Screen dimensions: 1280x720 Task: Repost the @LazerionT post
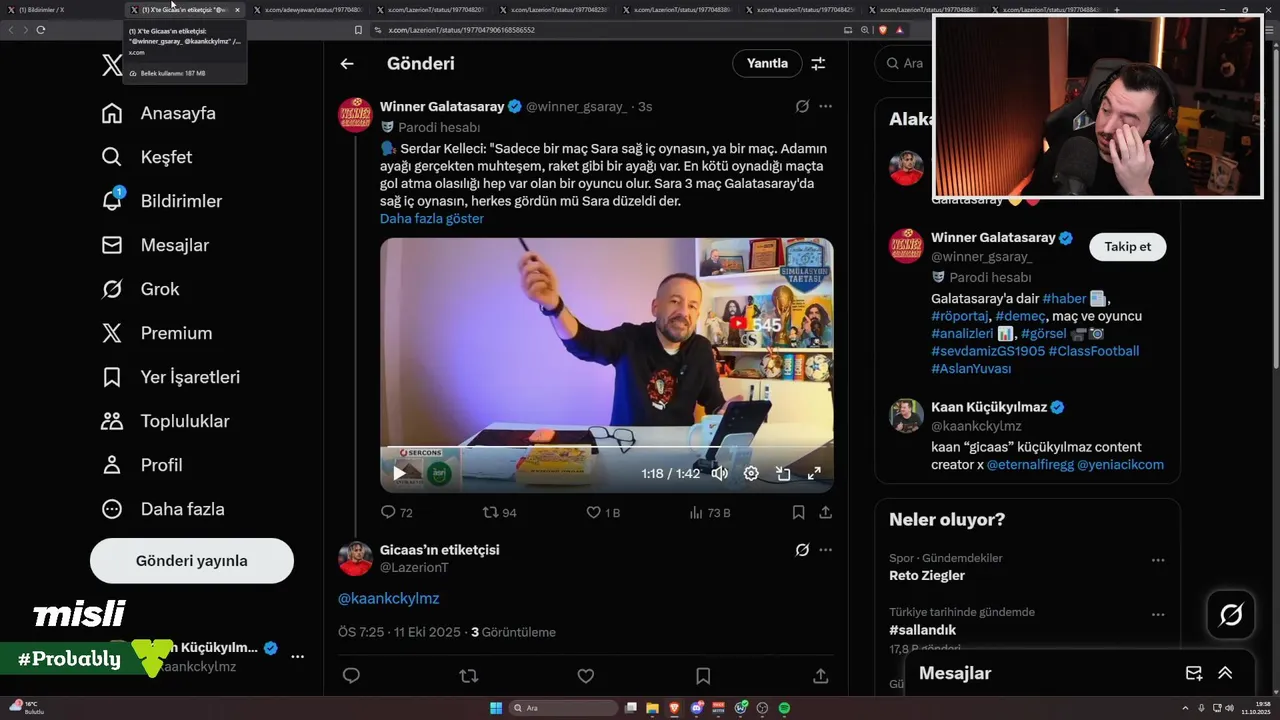click(468, 676)
